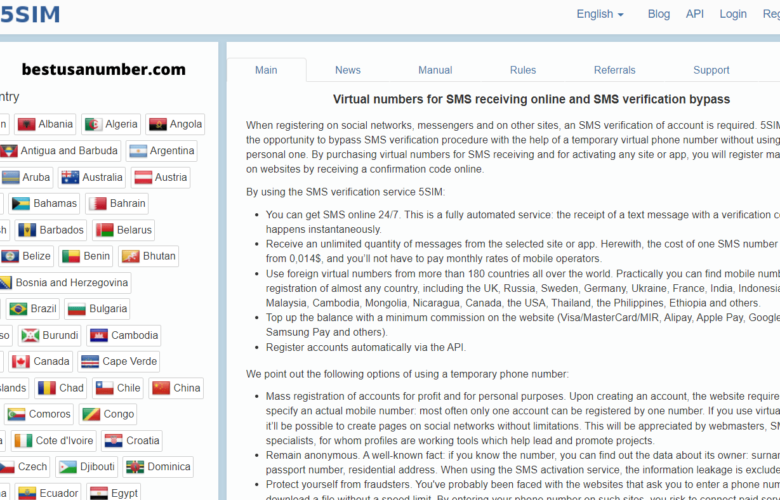Click the Dominica flag icon
This screenshot has width=780, height=500.
pyautogui.click(x=135, y=467)
